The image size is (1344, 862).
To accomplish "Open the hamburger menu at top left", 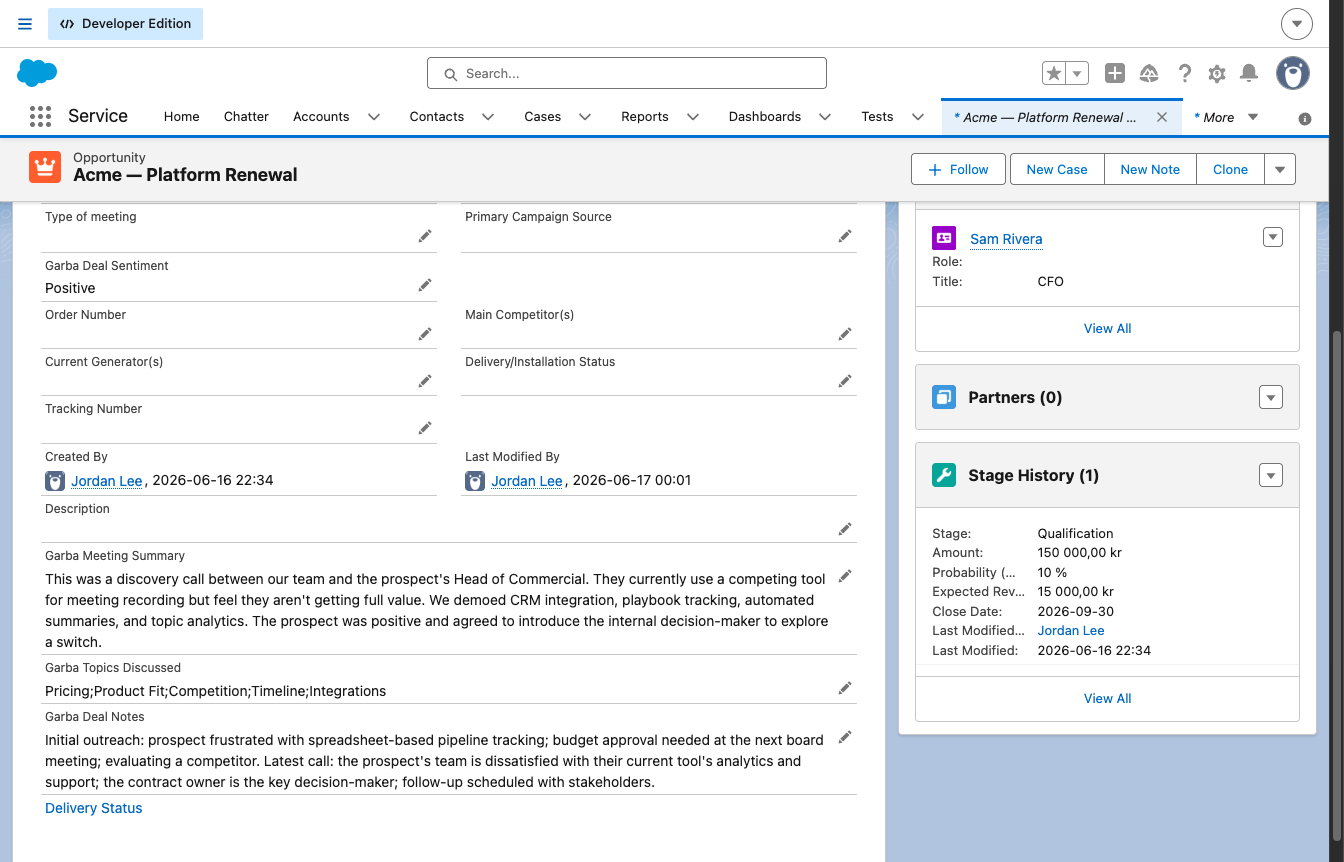I will pyautogui.click(x=25, y=24).
